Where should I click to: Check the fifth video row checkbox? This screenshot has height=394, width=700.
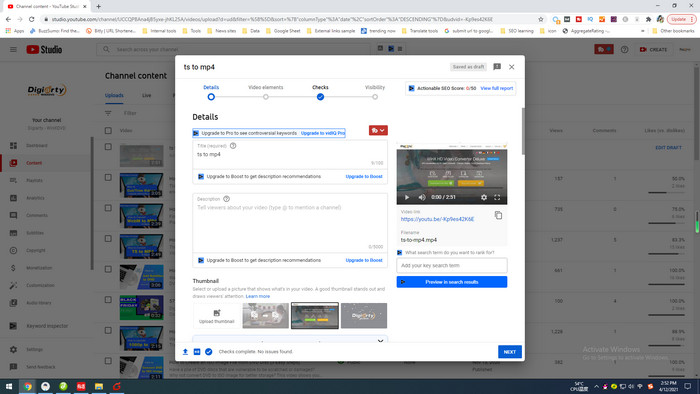click(108, 269)
